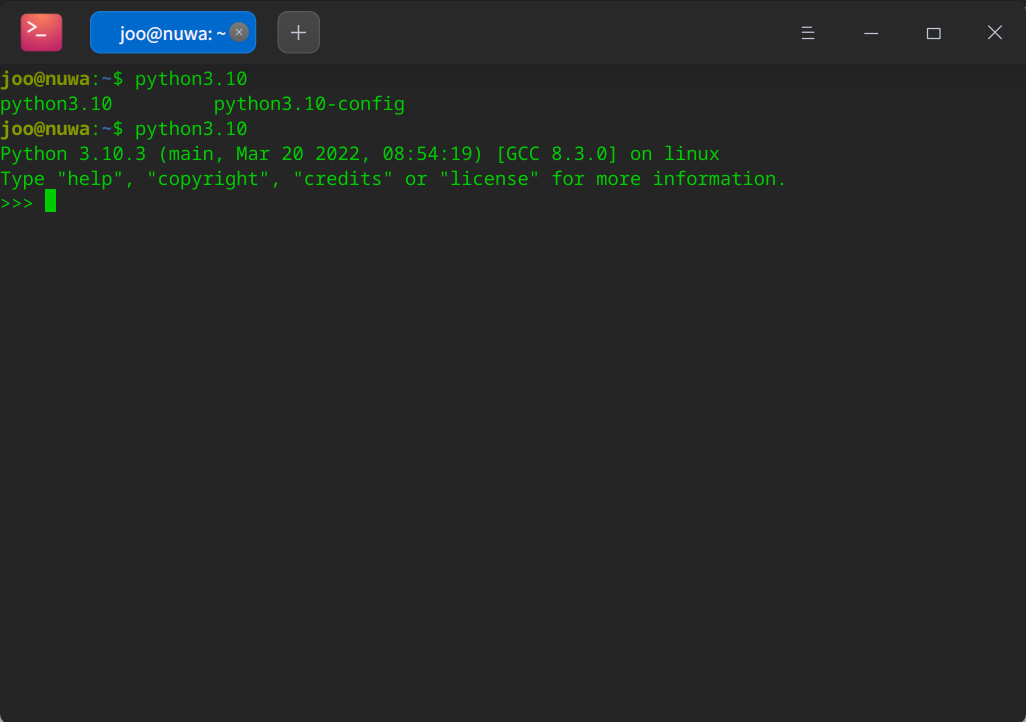
Task: Close the joo@nuwa terminal tab
Action: pyautogui.click(x=238, y=31)
